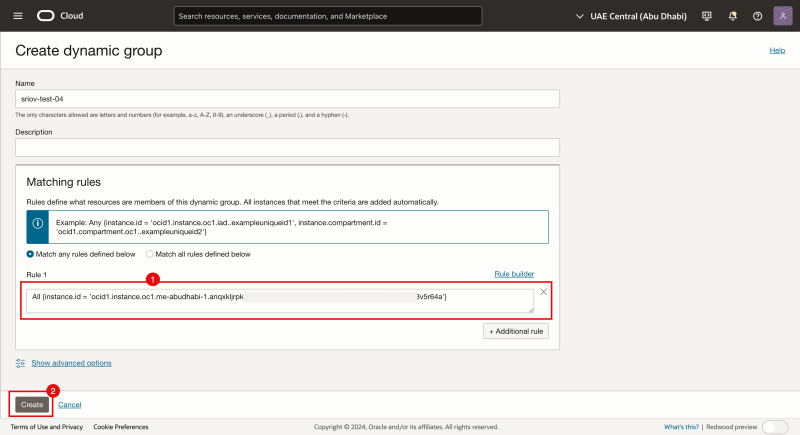Viewport: 800px width, 435px height.
Task: Click the info icon in example box
Action: click(x=38, y=224)
